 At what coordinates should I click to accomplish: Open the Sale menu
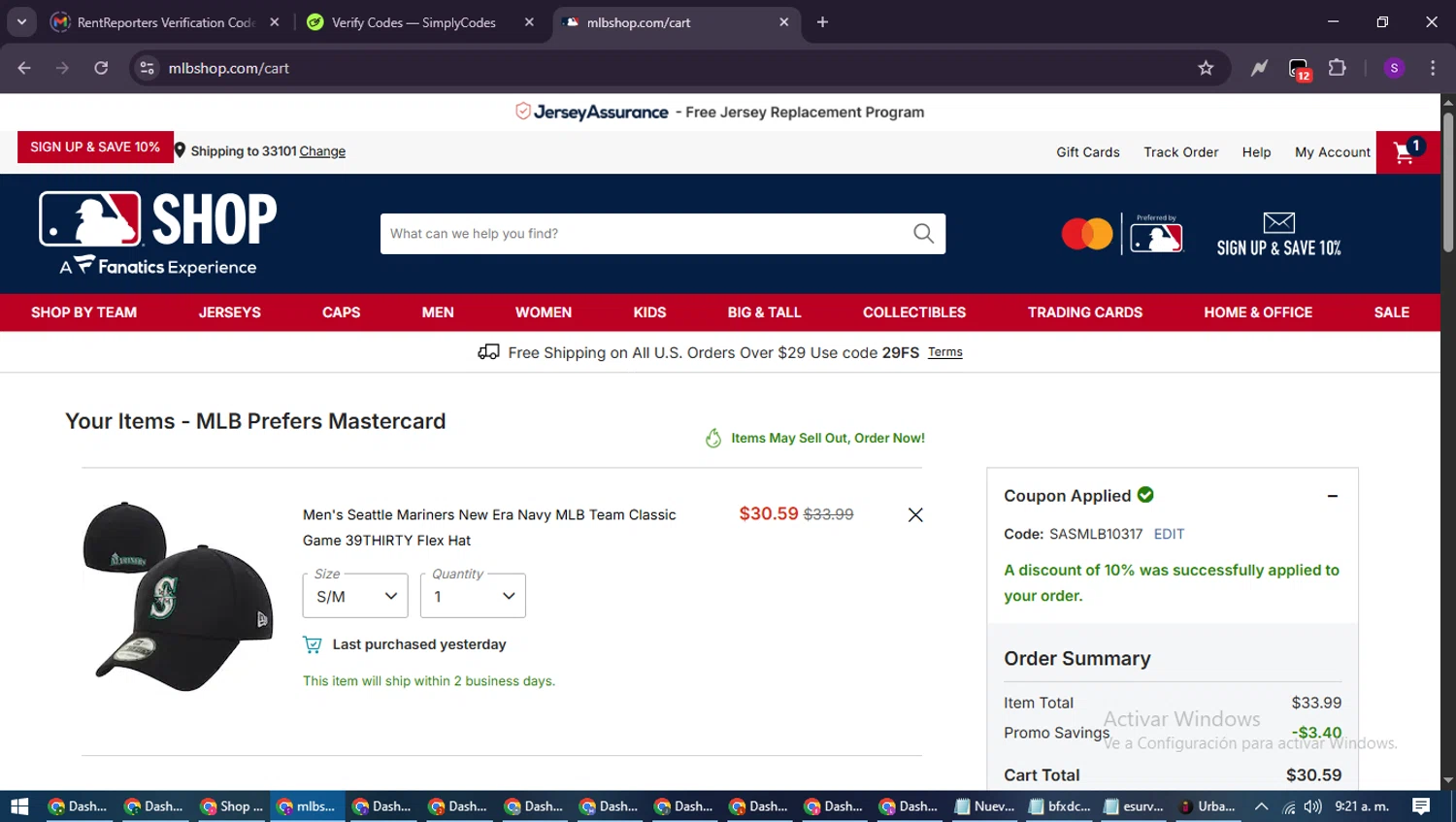pyautogui.click(x=1391, y=312)
